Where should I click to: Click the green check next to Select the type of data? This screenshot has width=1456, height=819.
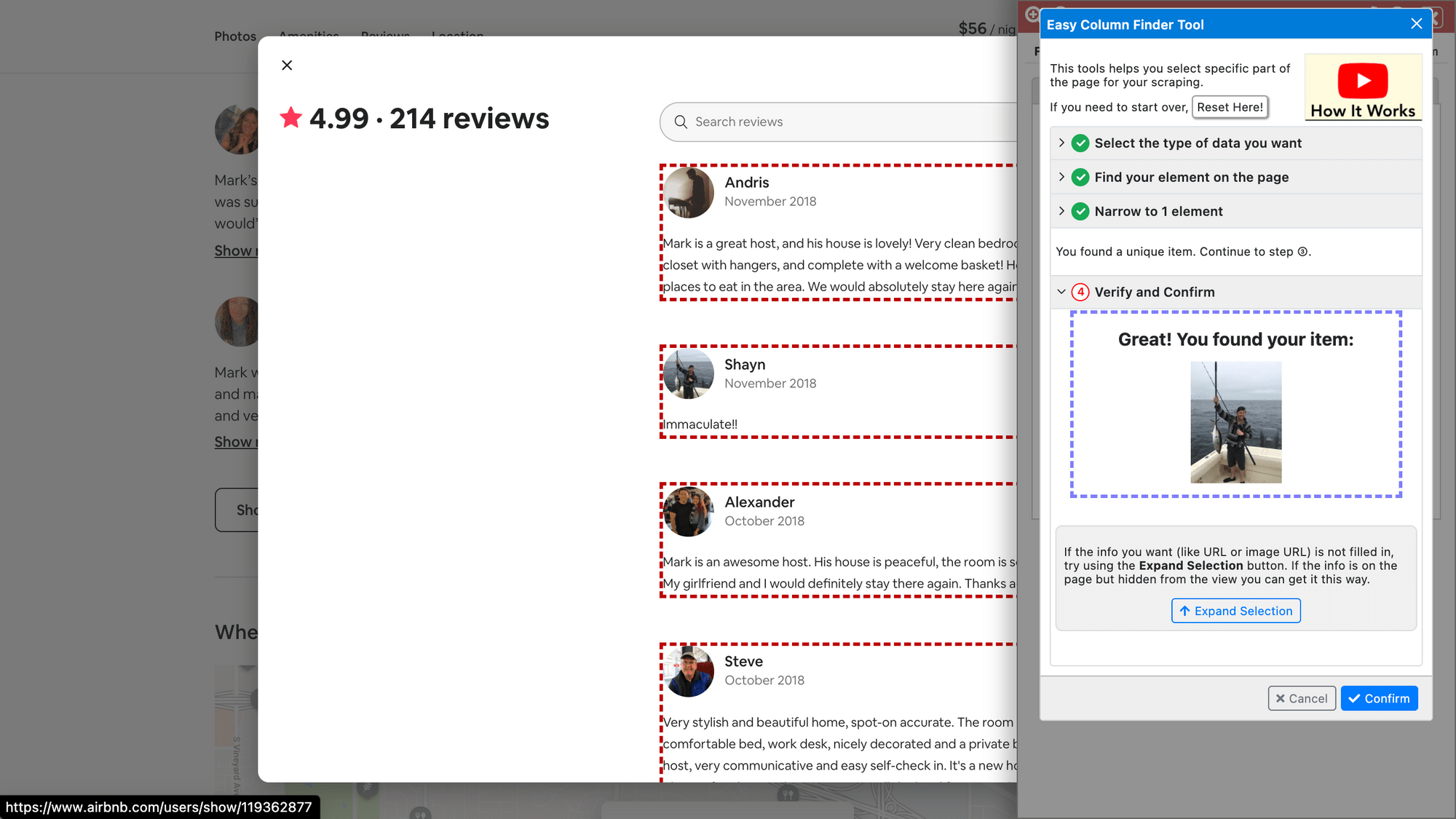(x=1081, y=143)
